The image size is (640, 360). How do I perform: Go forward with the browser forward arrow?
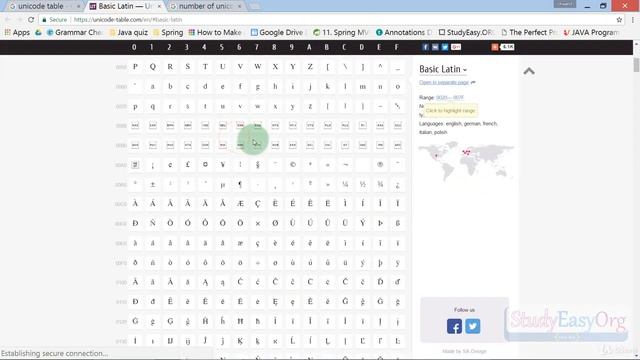point(19,19)
